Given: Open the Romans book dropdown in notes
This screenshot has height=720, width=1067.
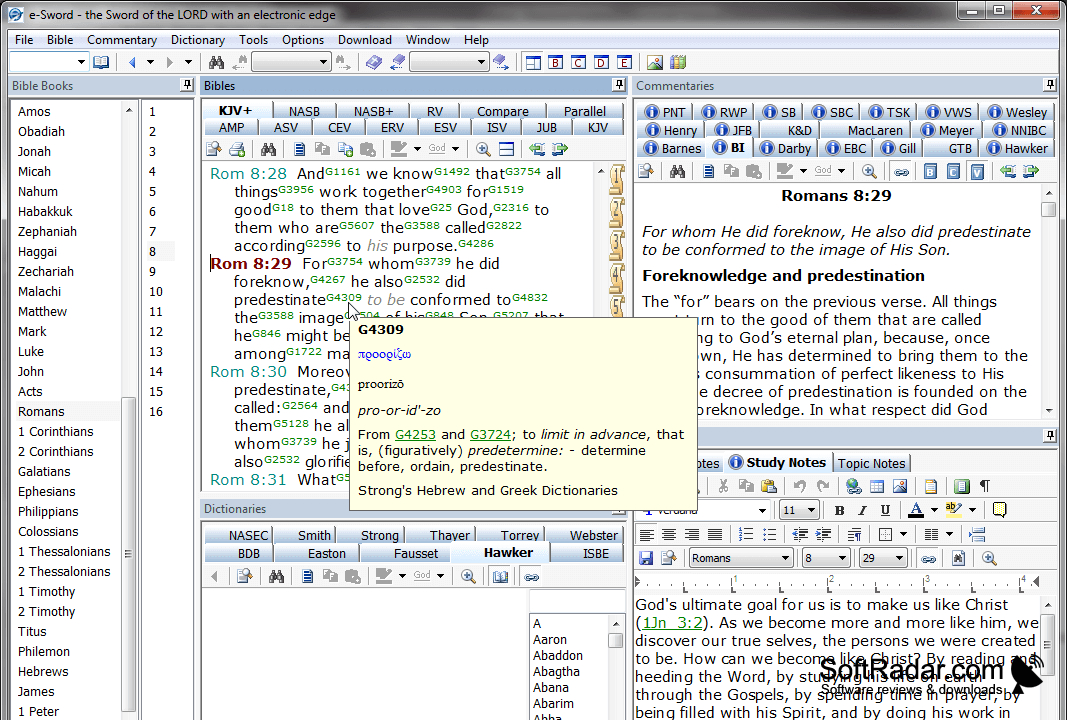Looking at the screenshot, I should point(740,558).
